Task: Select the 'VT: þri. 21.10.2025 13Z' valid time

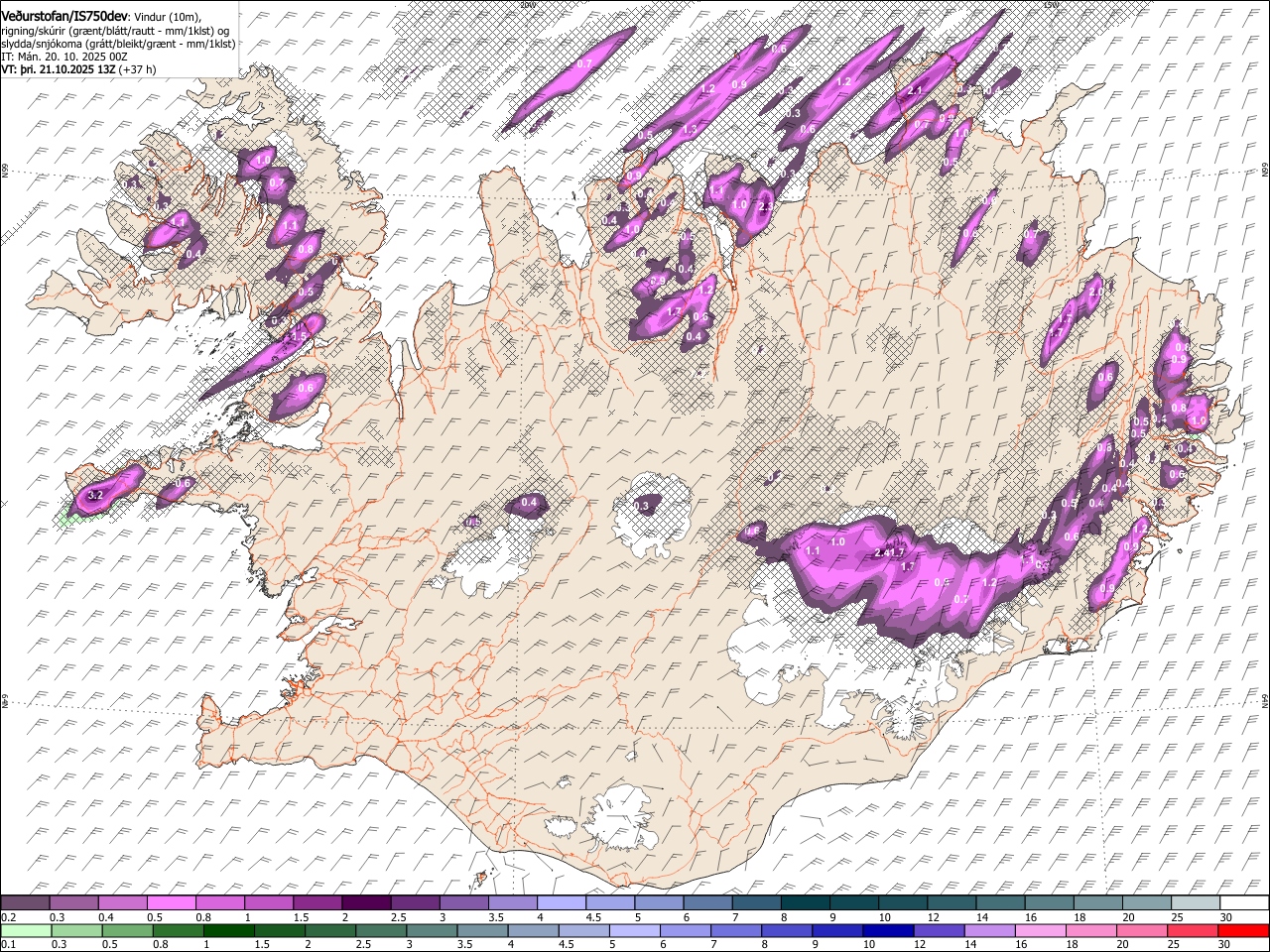Action: pyautogui.click(x=60, y=69)
